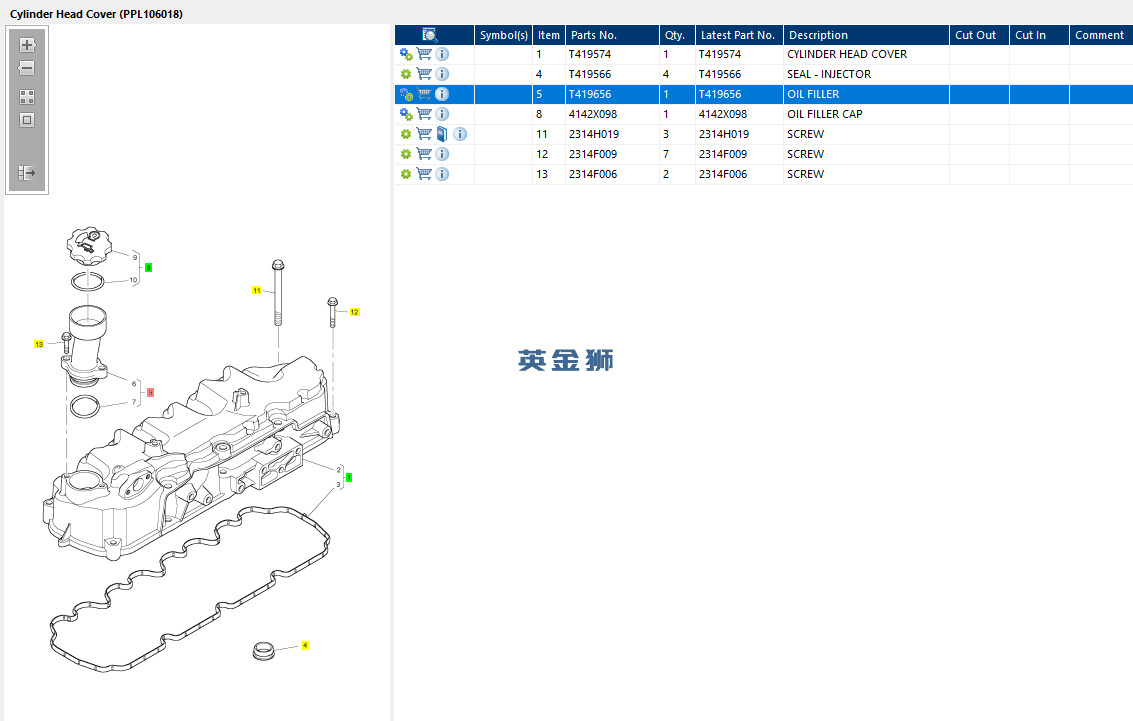
Task: Click gear icon on SCREW 2314F006 row
Action: 406,174
